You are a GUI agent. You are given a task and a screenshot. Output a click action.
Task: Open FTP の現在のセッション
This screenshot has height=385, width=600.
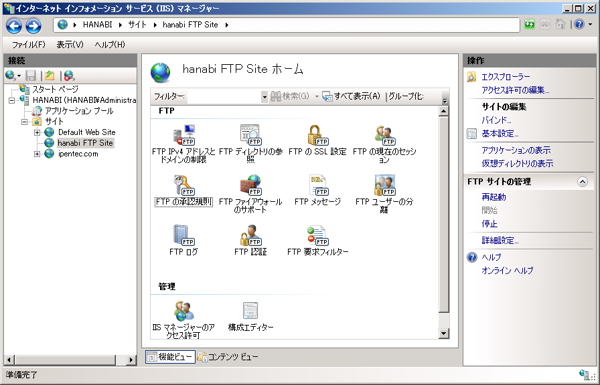(x=384, y=144)
